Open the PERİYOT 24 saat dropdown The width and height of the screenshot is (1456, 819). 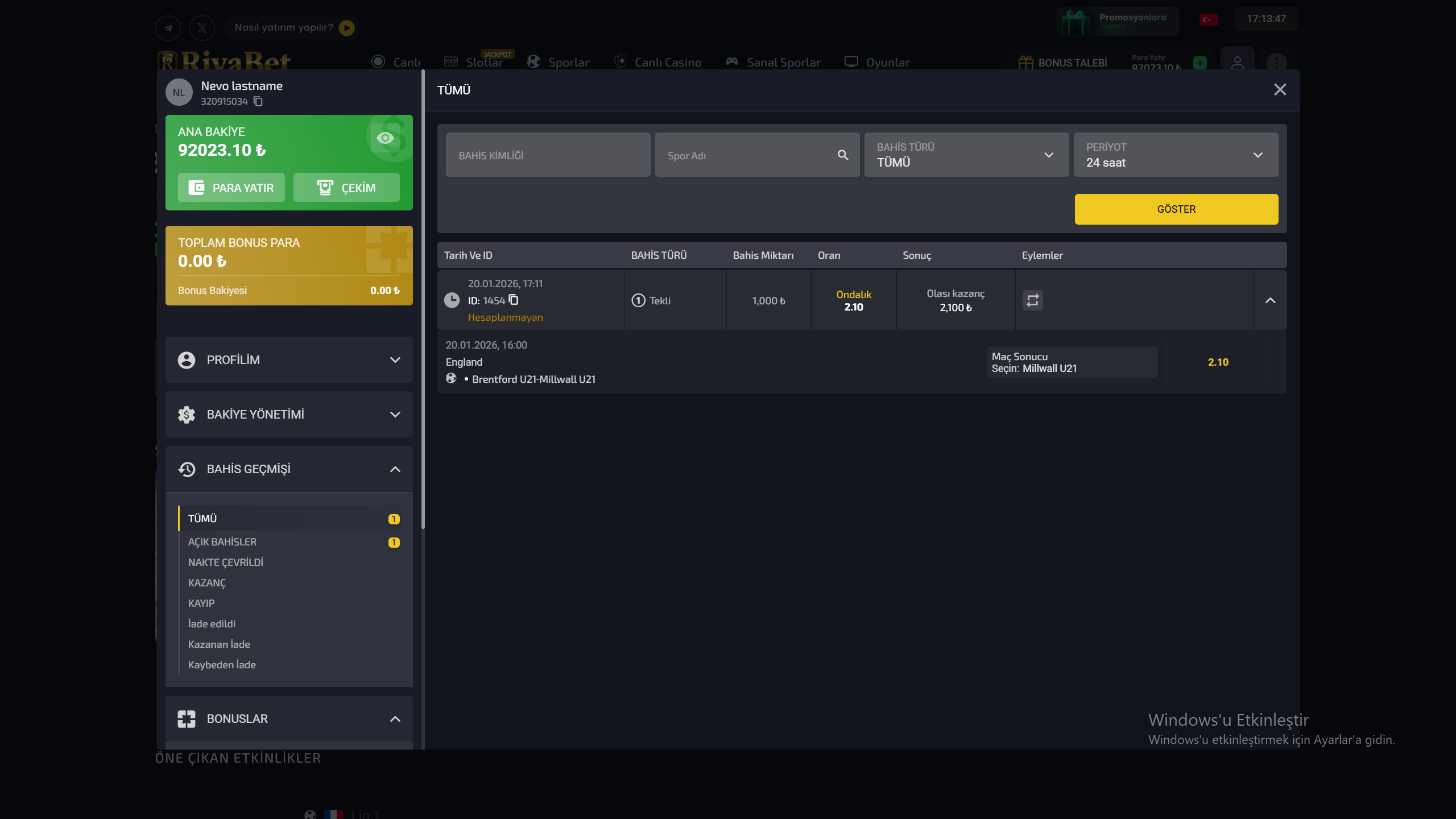point(1175,155)
